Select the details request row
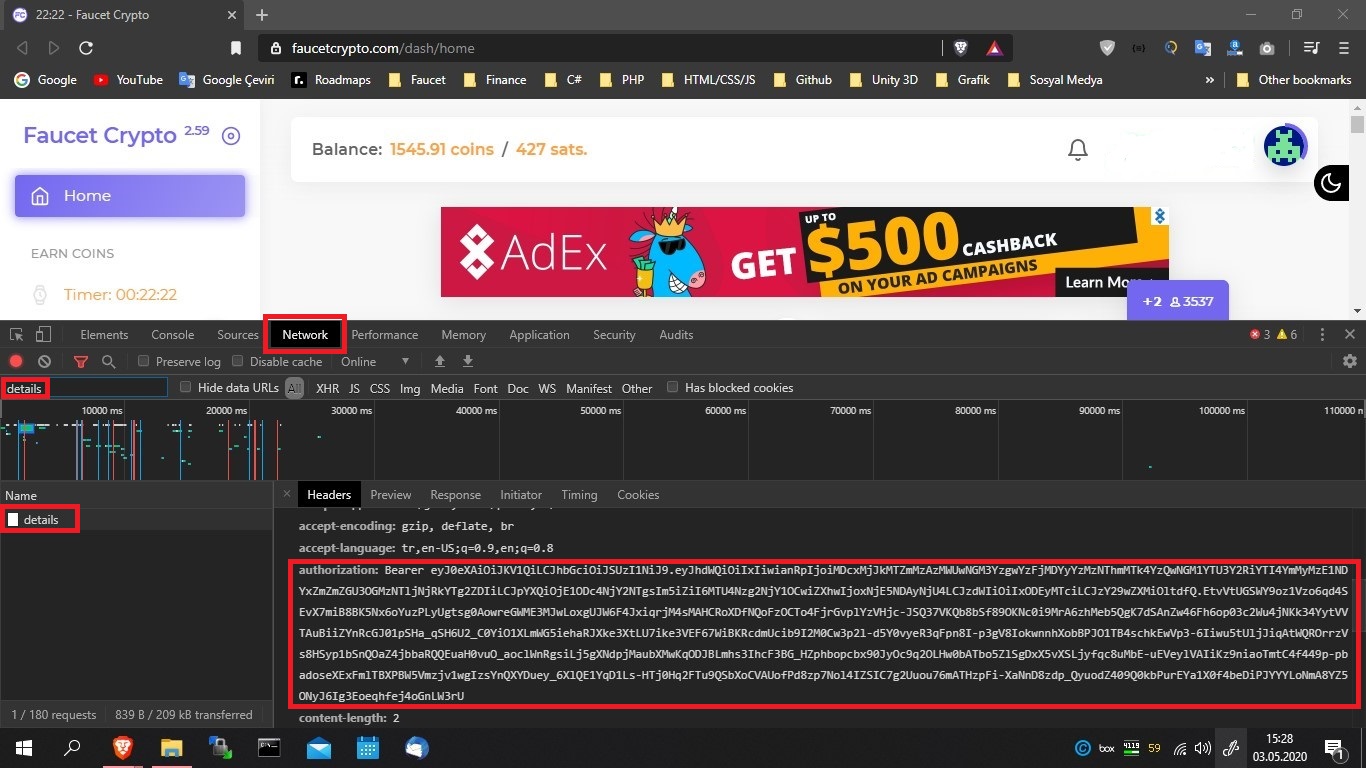This screenshot has height=768, width=1366. point(136,519)
